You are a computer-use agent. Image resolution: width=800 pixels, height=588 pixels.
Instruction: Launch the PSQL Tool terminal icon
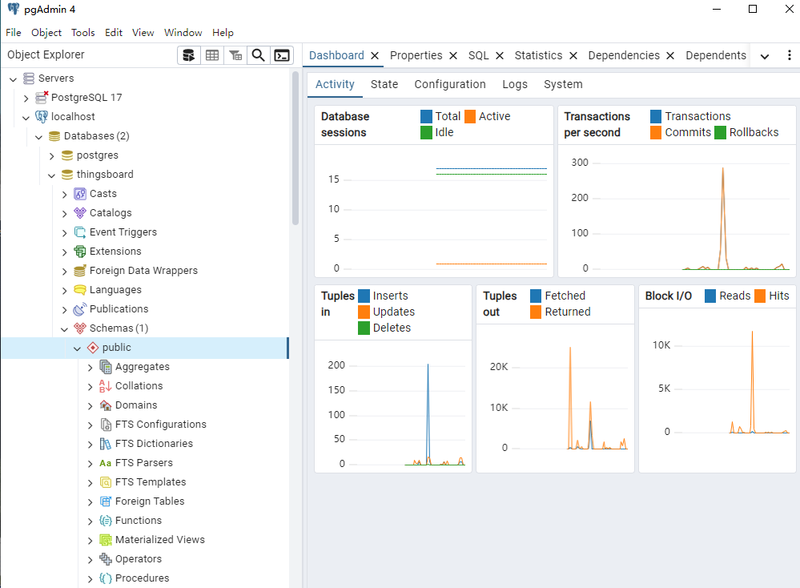282,55
